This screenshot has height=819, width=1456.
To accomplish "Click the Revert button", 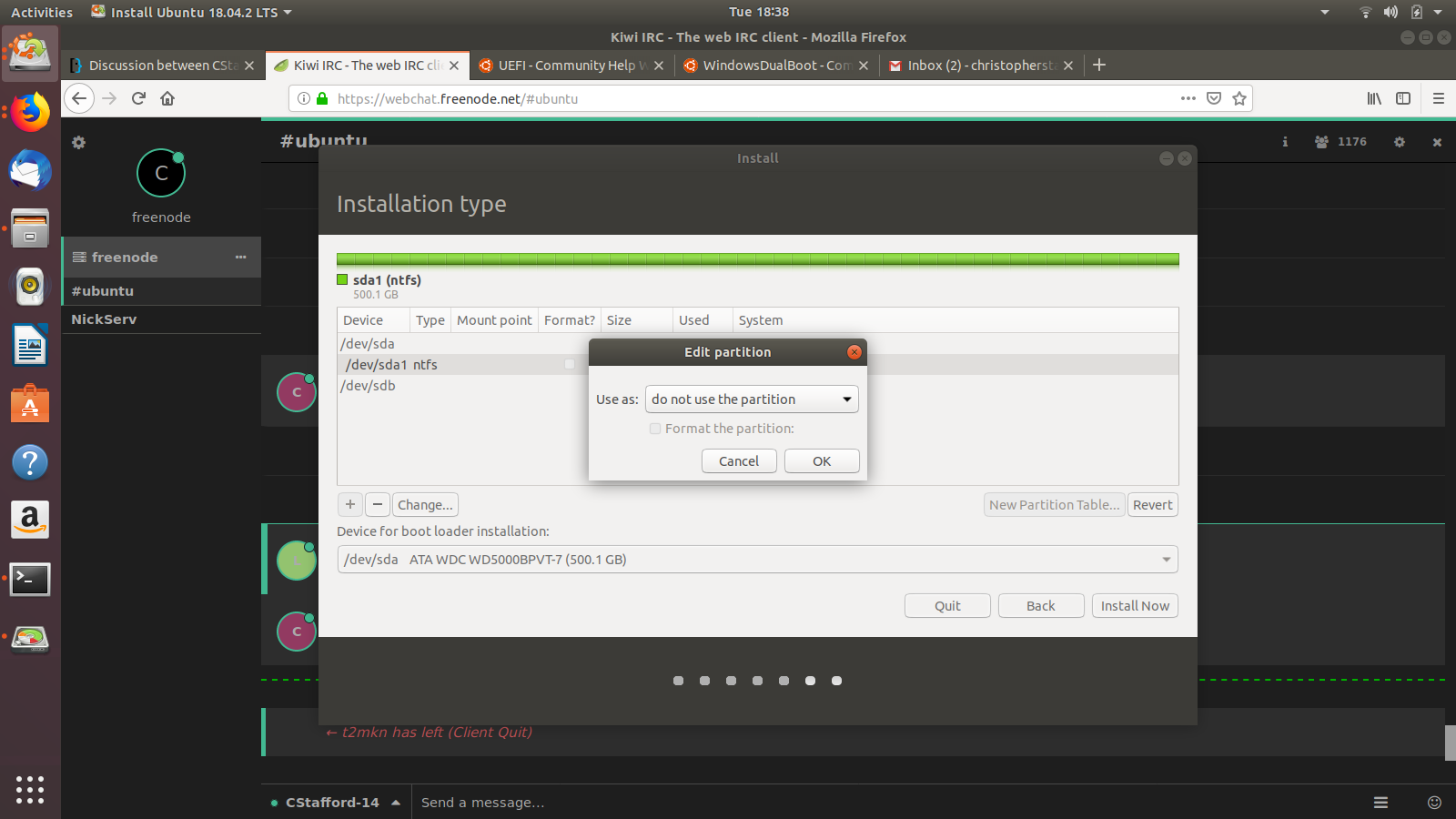I will pyautogui.click(x=1153, y=505).
